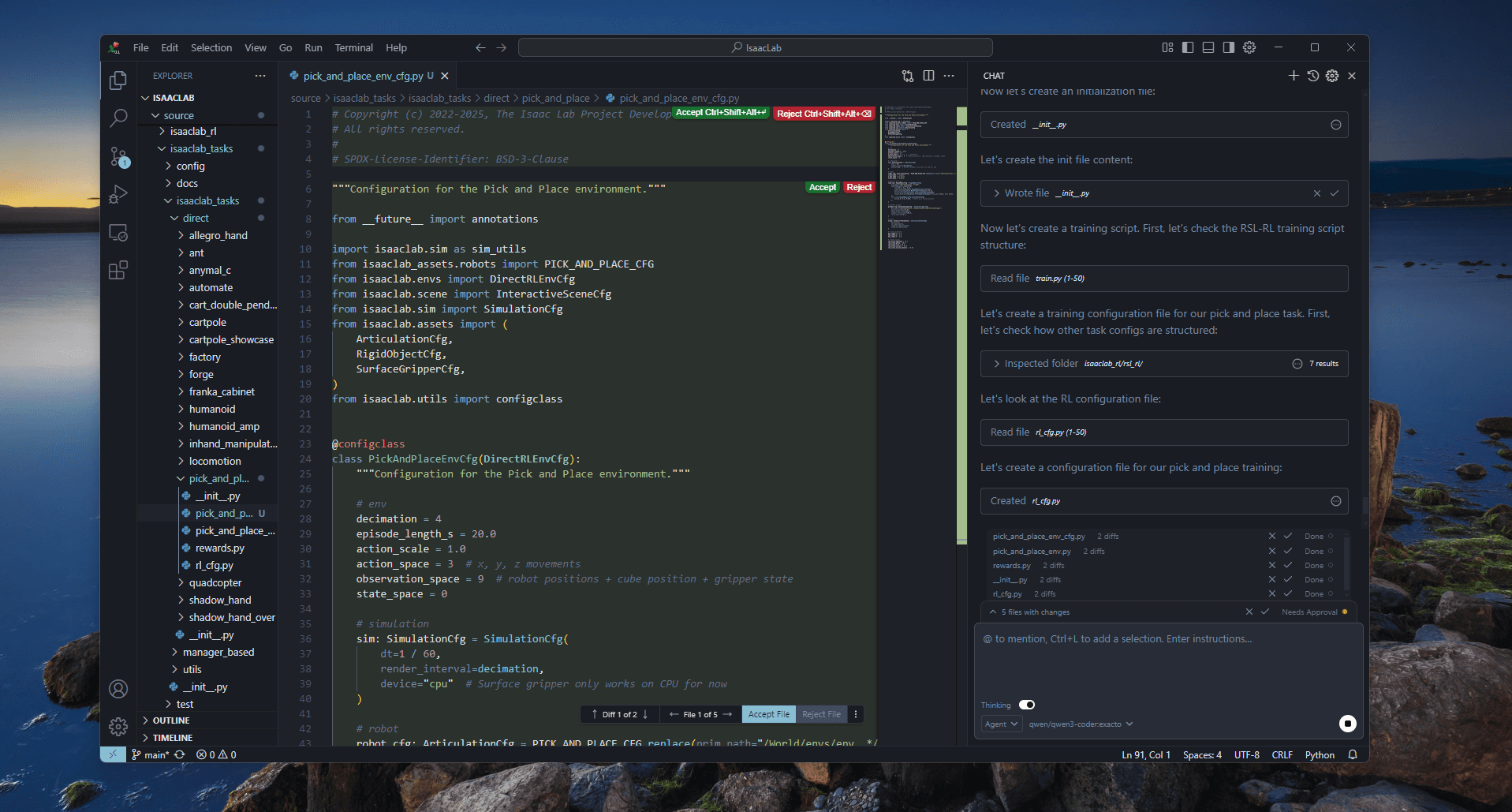This screenshot has width=1512, height=812.
Task: Select the pick_and_place_env_cfg.py editor tab
Action: coord(363,76)
